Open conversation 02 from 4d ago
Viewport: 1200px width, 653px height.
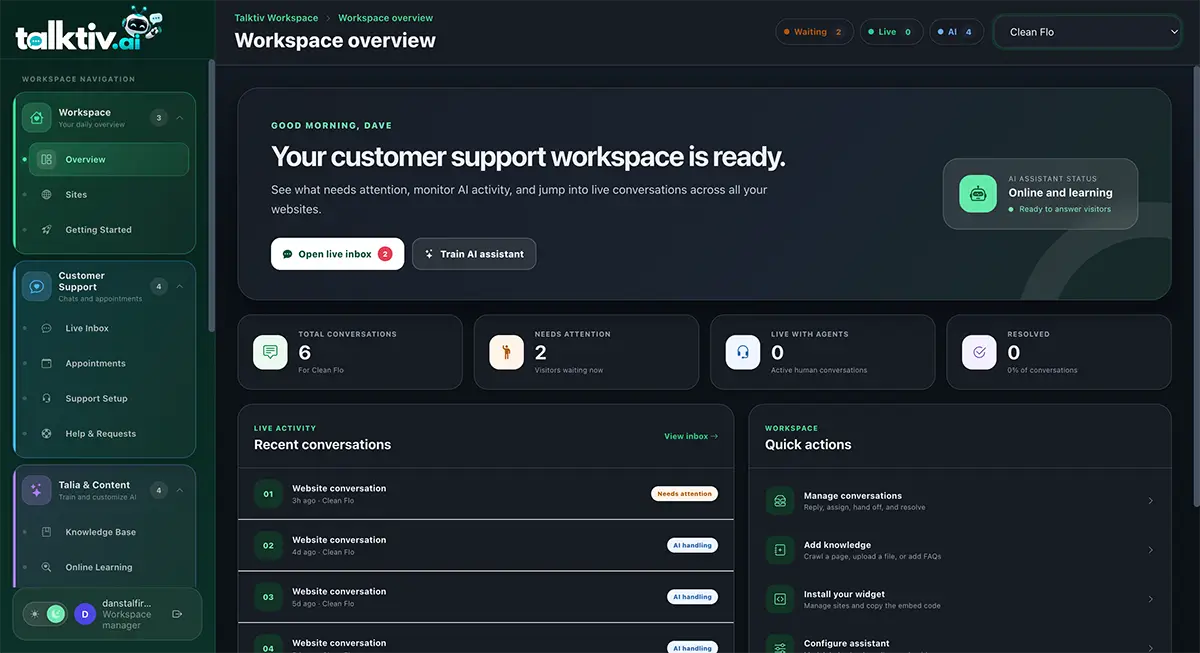point(486,545)
